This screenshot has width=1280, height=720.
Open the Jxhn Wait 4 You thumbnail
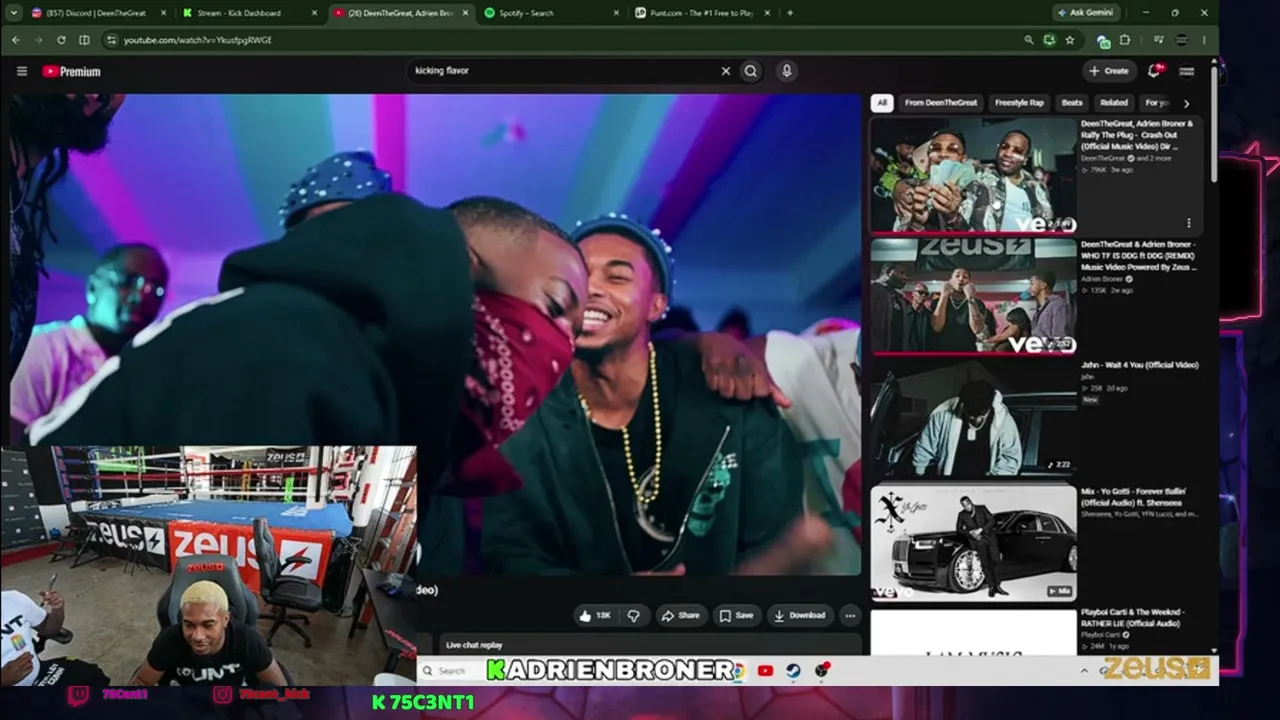click(973, 416)
